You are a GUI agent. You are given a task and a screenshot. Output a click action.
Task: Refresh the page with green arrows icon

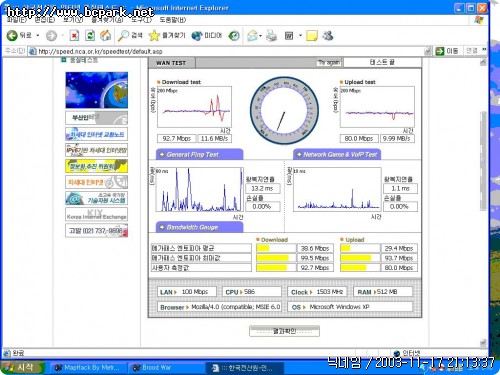point(90,35)
